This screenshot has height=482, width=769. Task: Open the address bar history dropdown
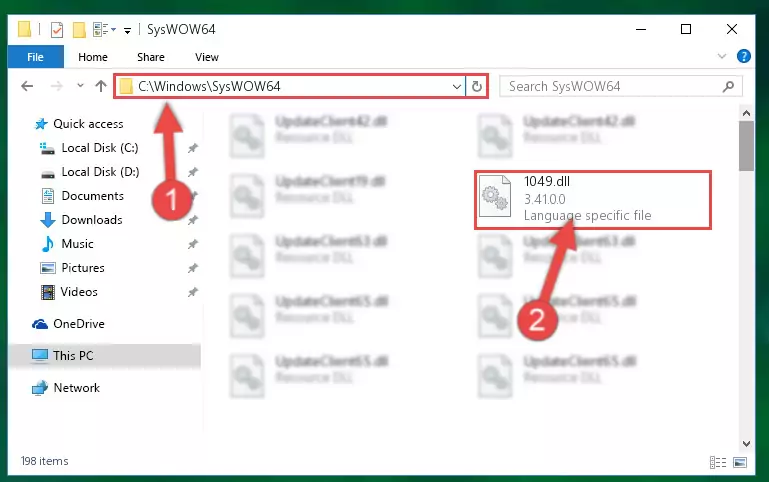[457, 87]
